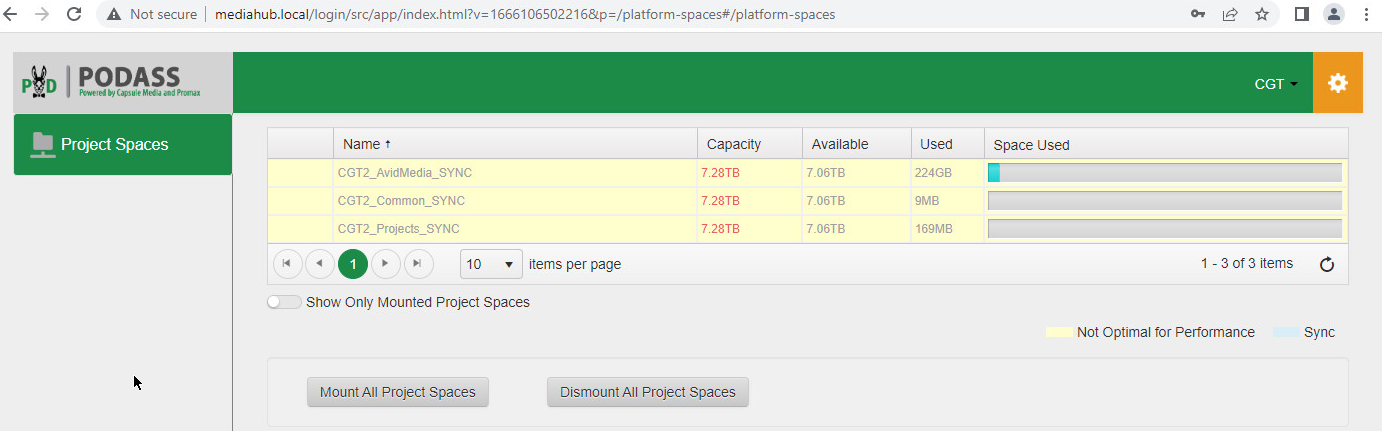Open the orange settings gear
This screenshot has height=431, width=1382.
[1337, 83]
